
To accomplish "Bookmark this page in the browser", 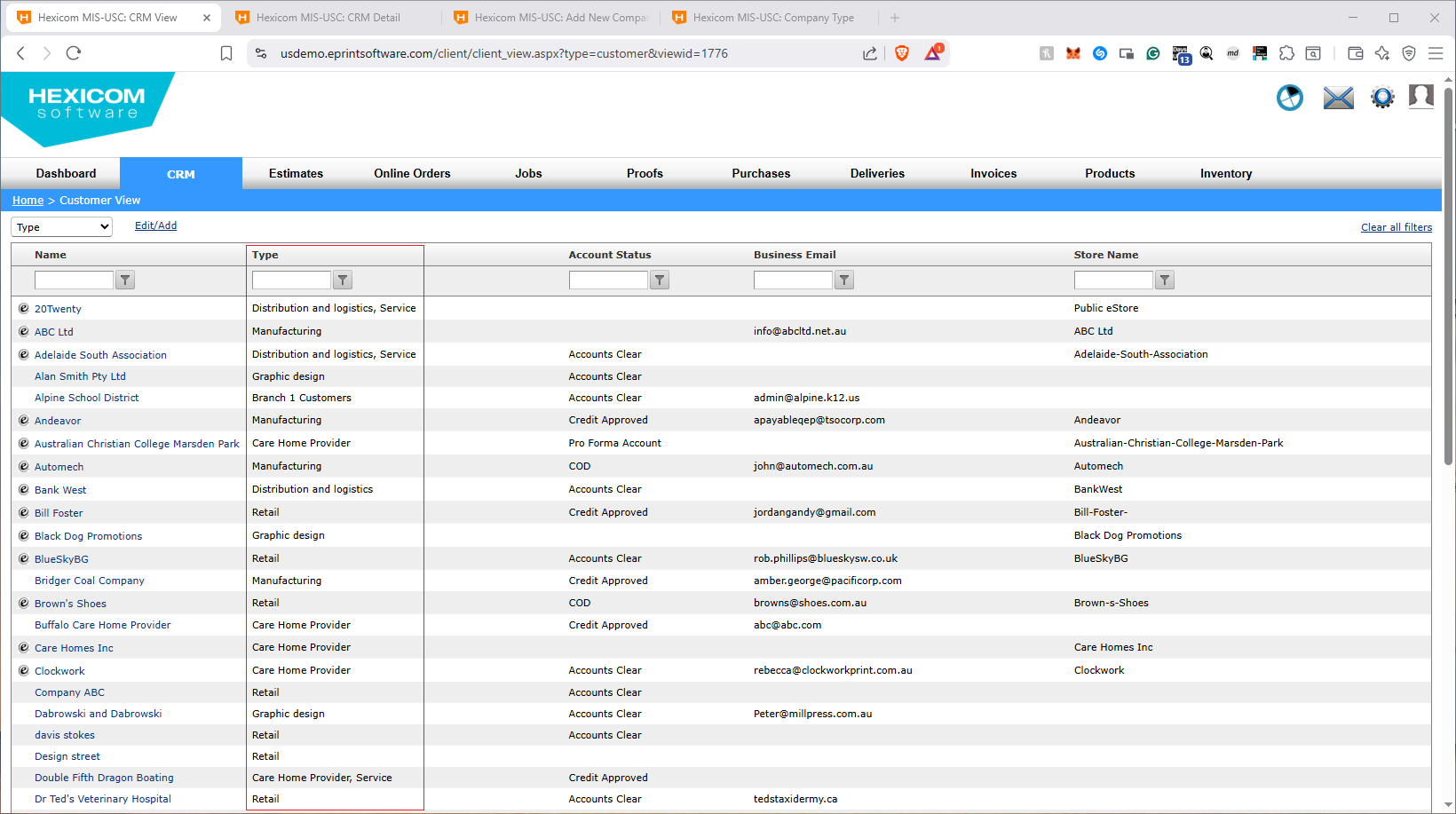I will point(226,53).
